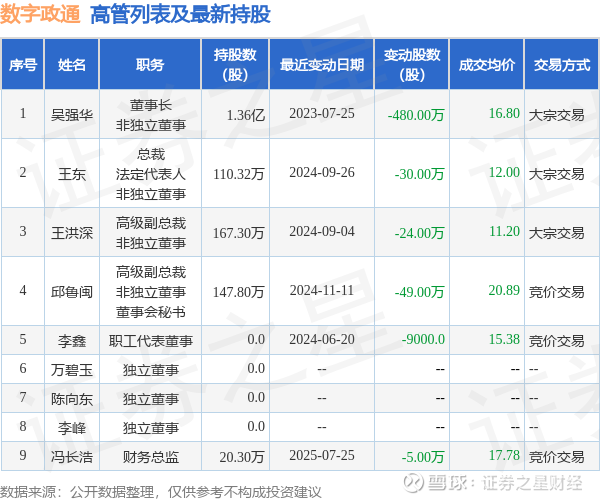Click the average price 11.20
This screenshot has width=600, height=501.
tap(504, 231)
